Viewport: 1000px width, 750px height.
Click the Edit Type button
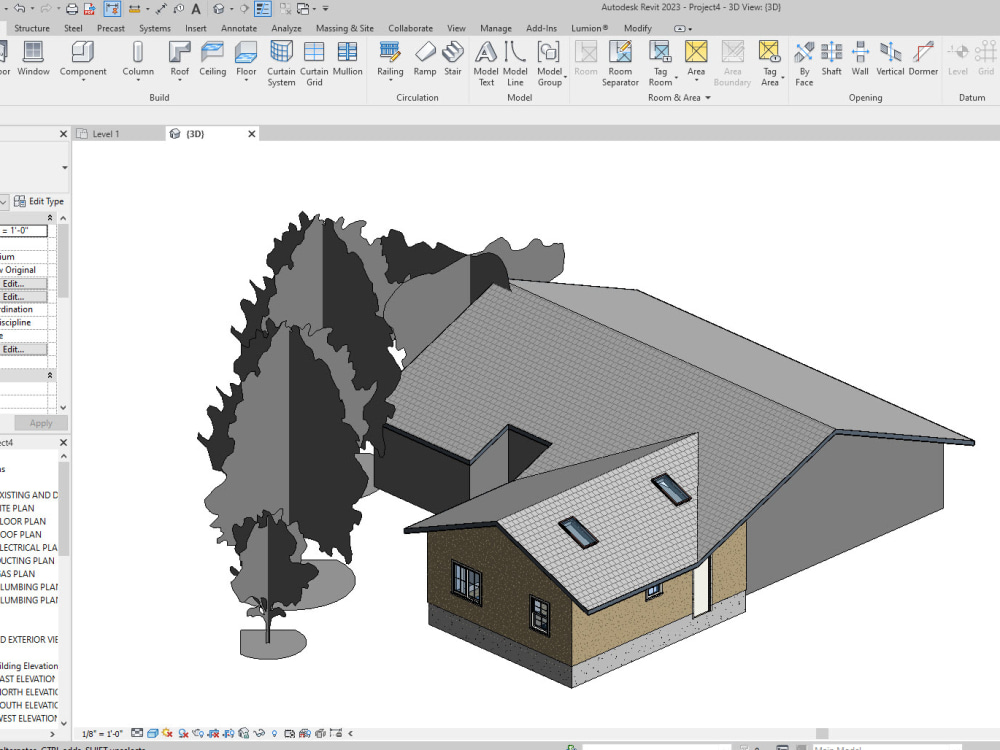44,201
